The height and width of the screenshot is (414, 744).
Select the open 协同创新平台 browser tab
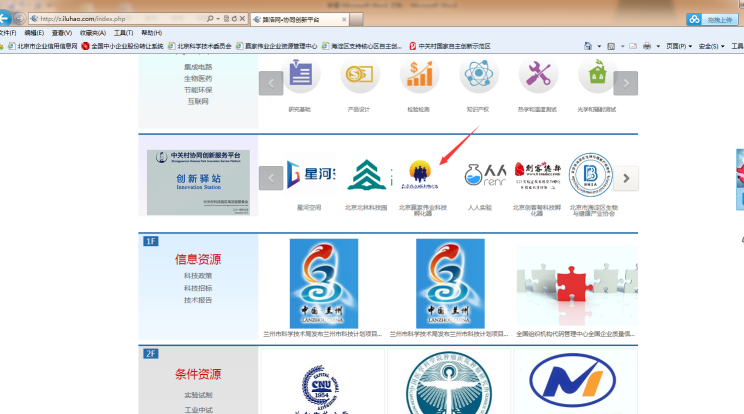pos(299,19)
